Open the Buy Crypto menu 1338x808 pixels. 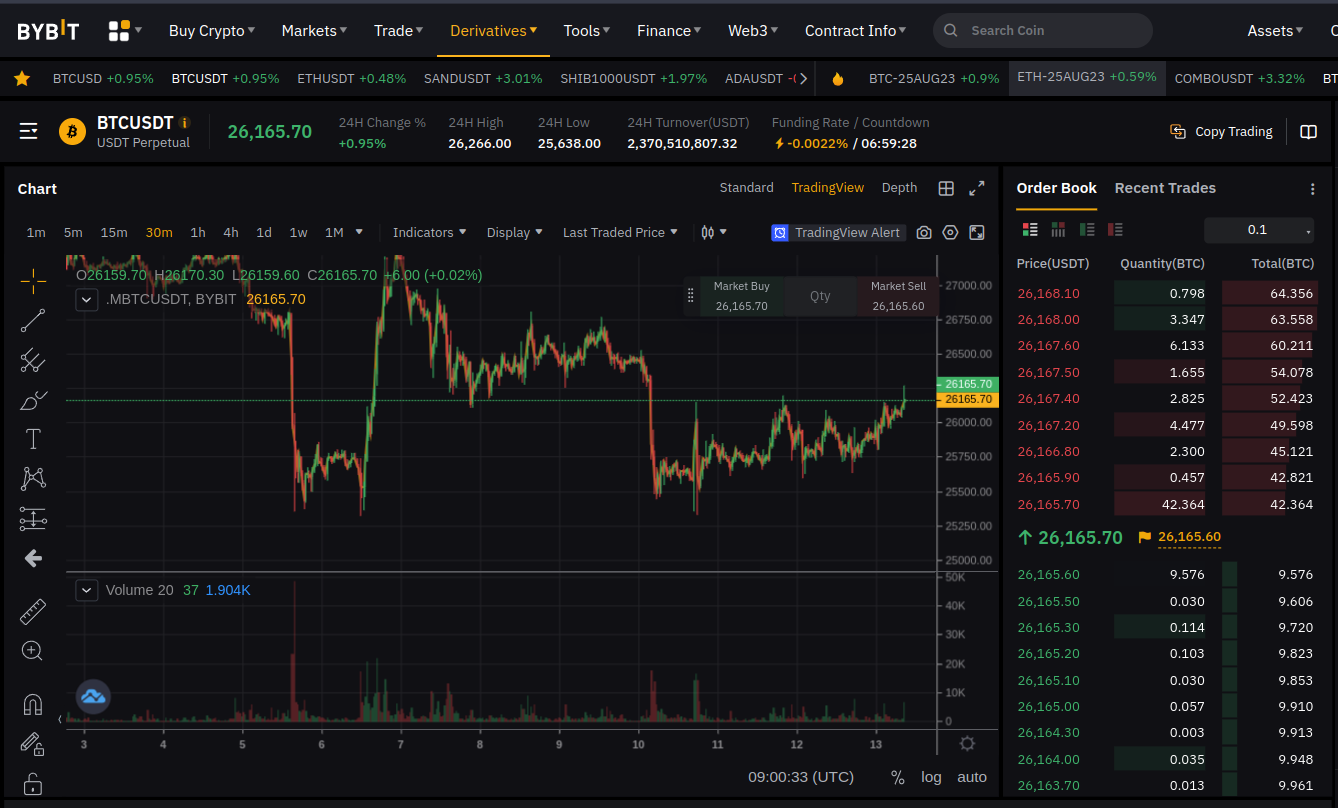click(212, 31)
